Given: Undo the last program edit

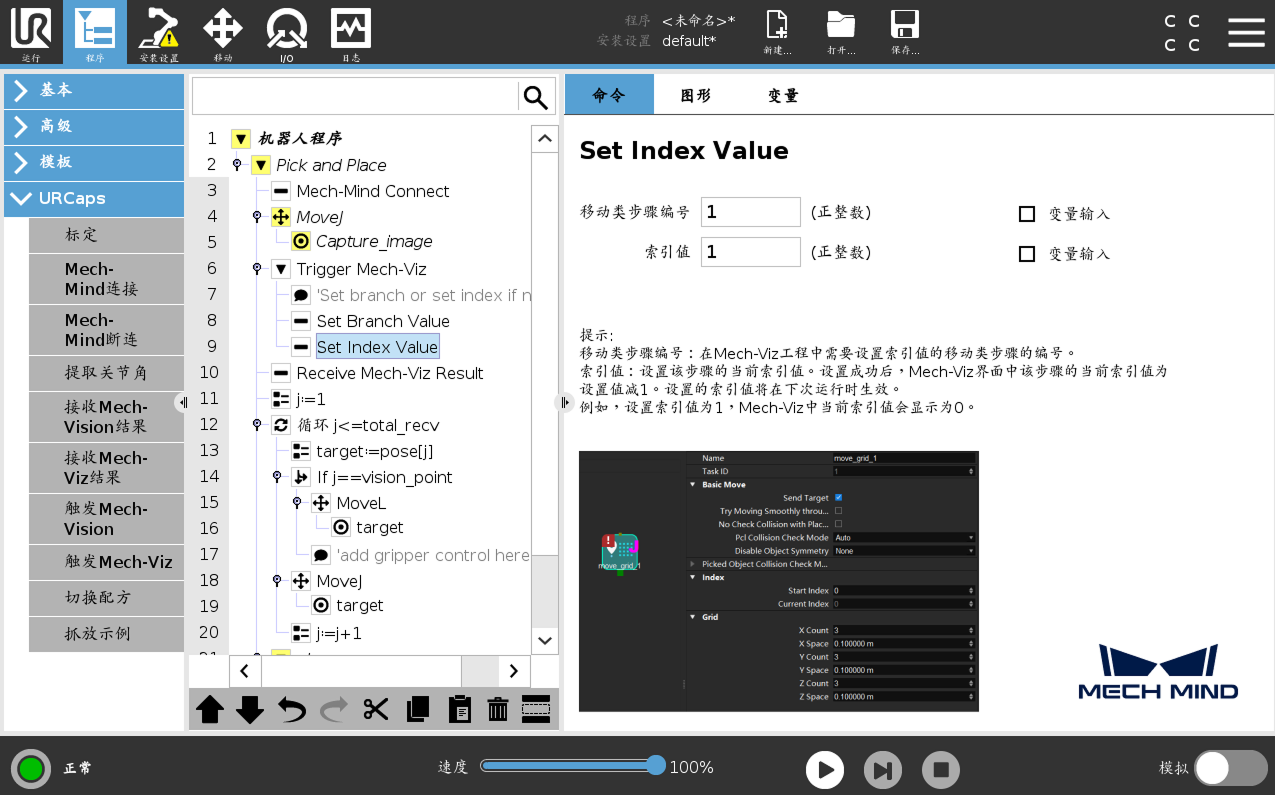Looking at the screenshot, I should coord(291,709).
